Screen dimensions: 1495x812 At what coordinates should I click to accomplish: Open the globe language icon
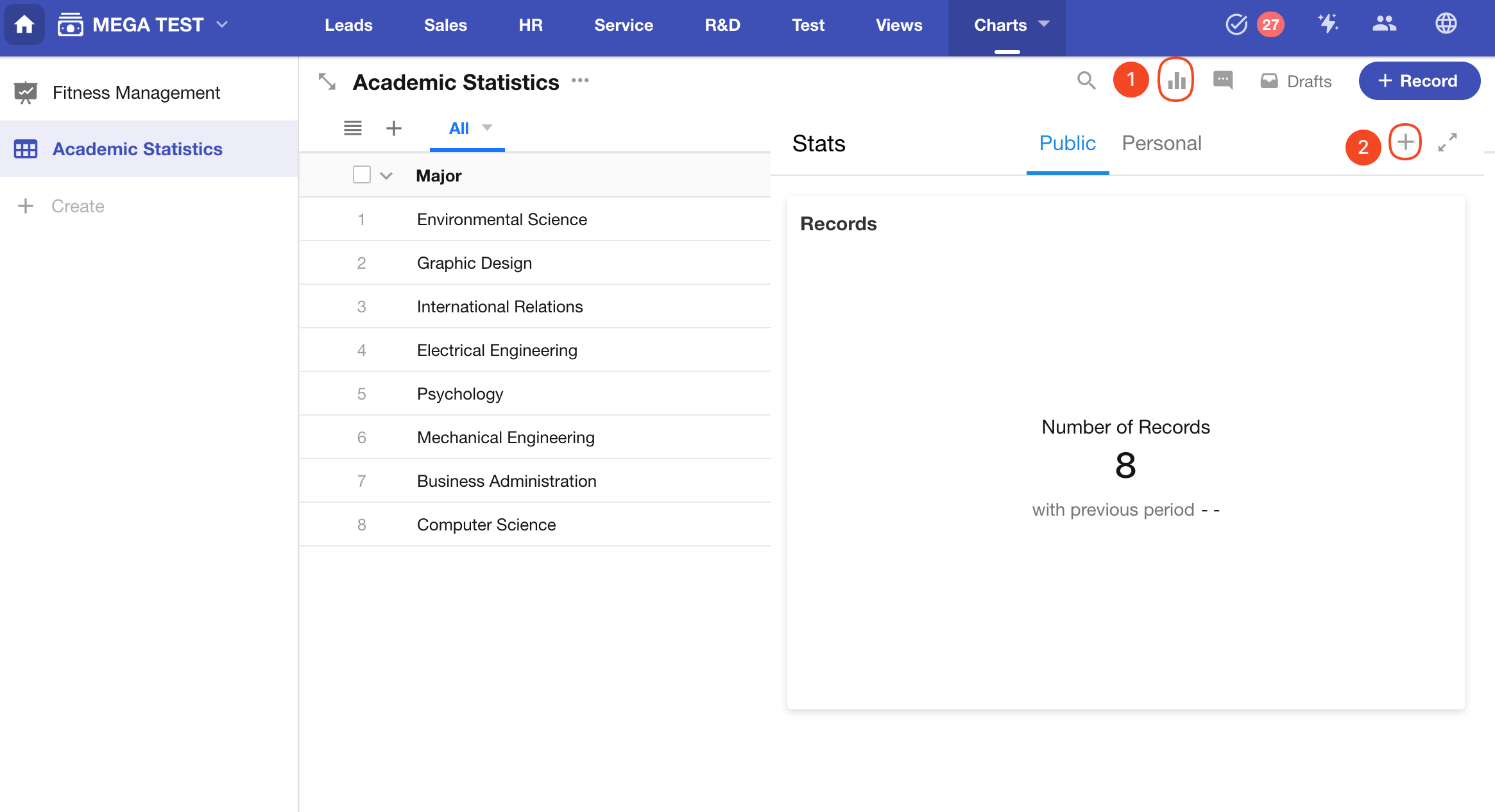[x=1446, y=24]
